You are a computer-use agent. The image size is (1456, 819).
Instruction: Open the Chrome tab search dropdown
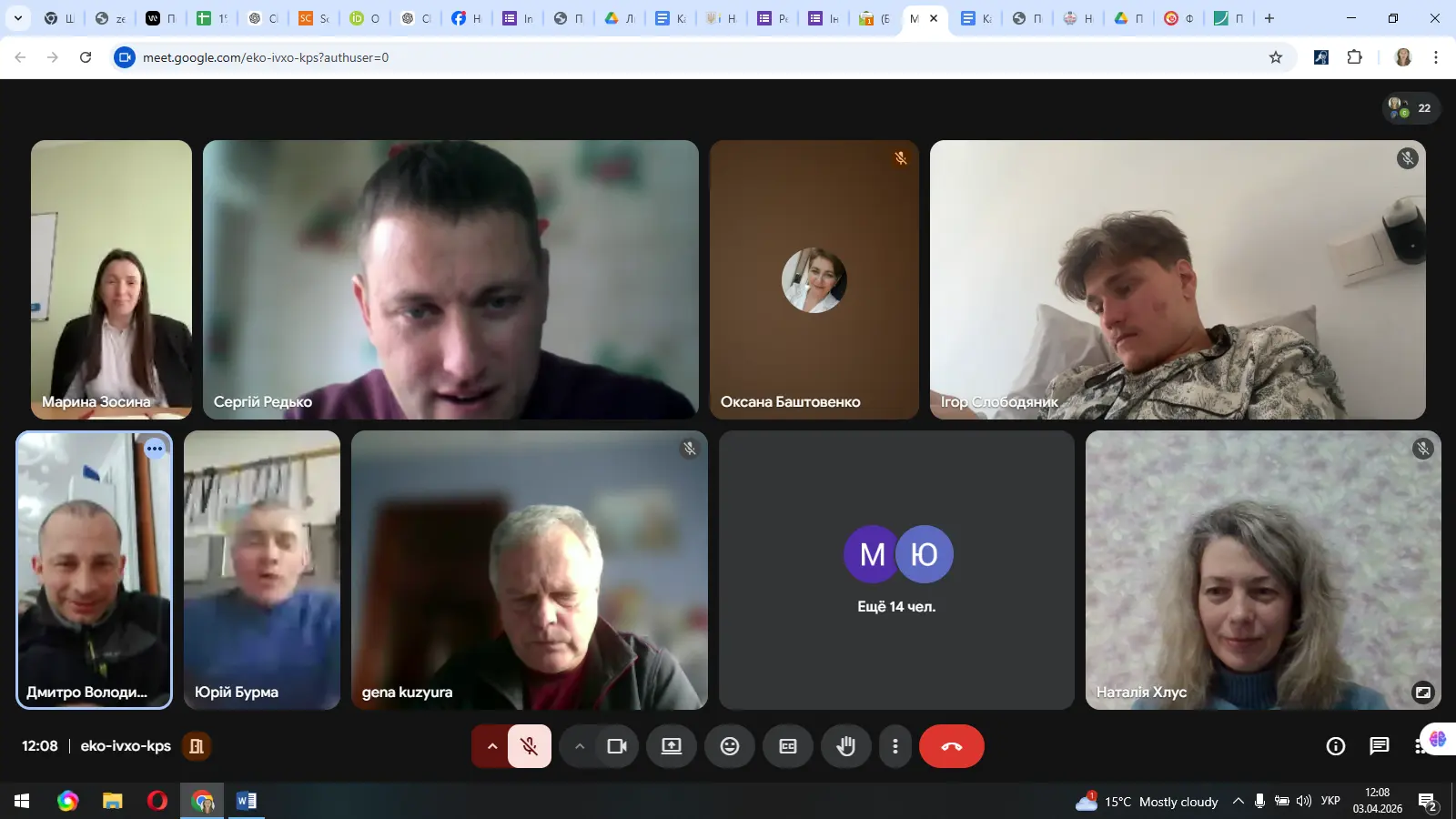tap(17, 18)
